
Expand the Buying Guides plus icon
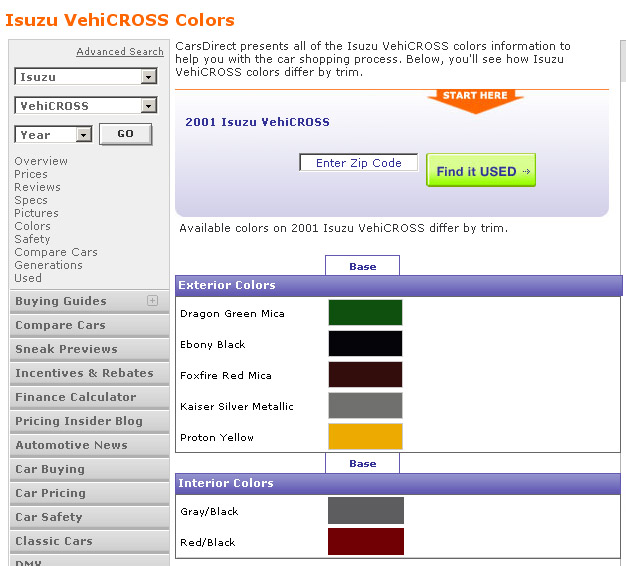(x=152, y=301)
